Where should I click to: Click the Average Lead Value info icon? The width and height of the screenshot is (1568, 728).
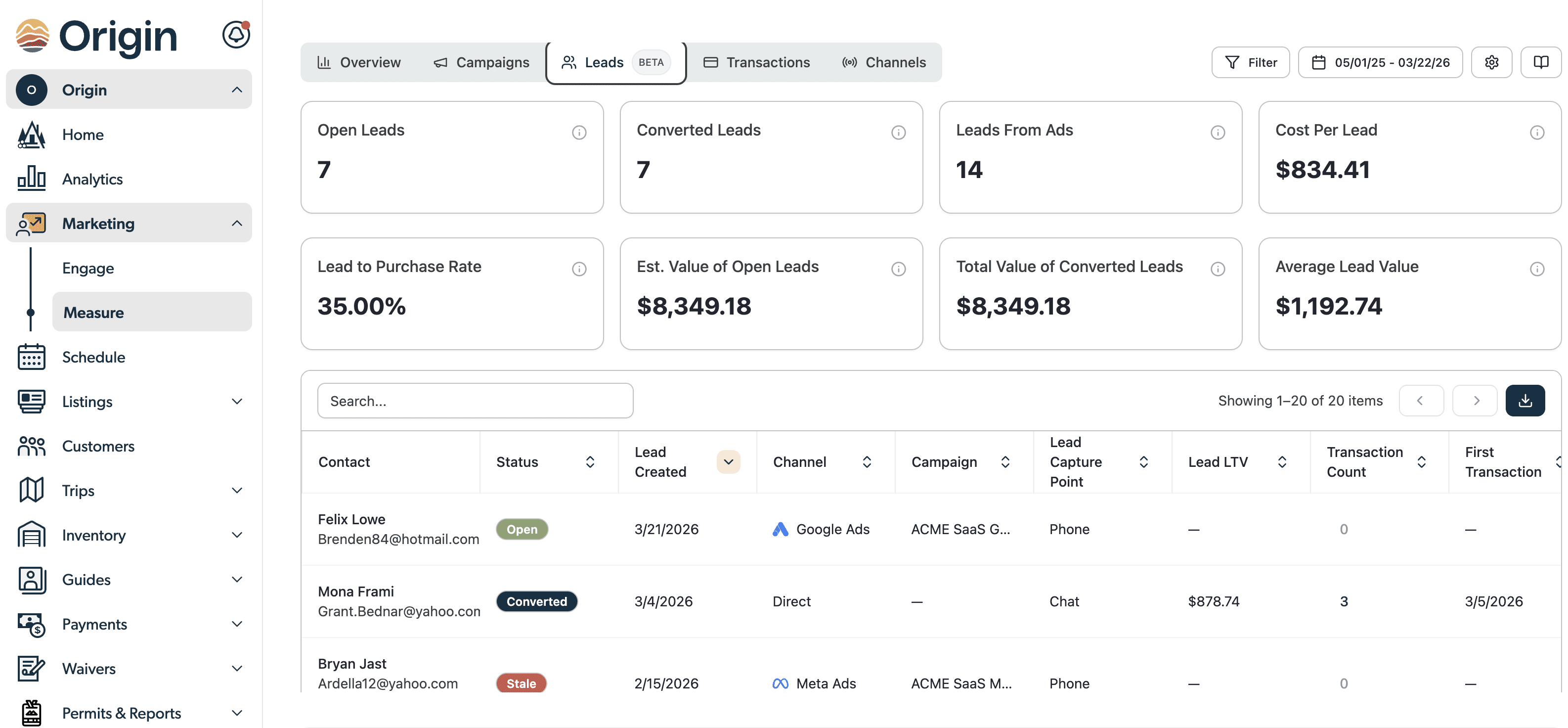click(x=1537, y=269)
